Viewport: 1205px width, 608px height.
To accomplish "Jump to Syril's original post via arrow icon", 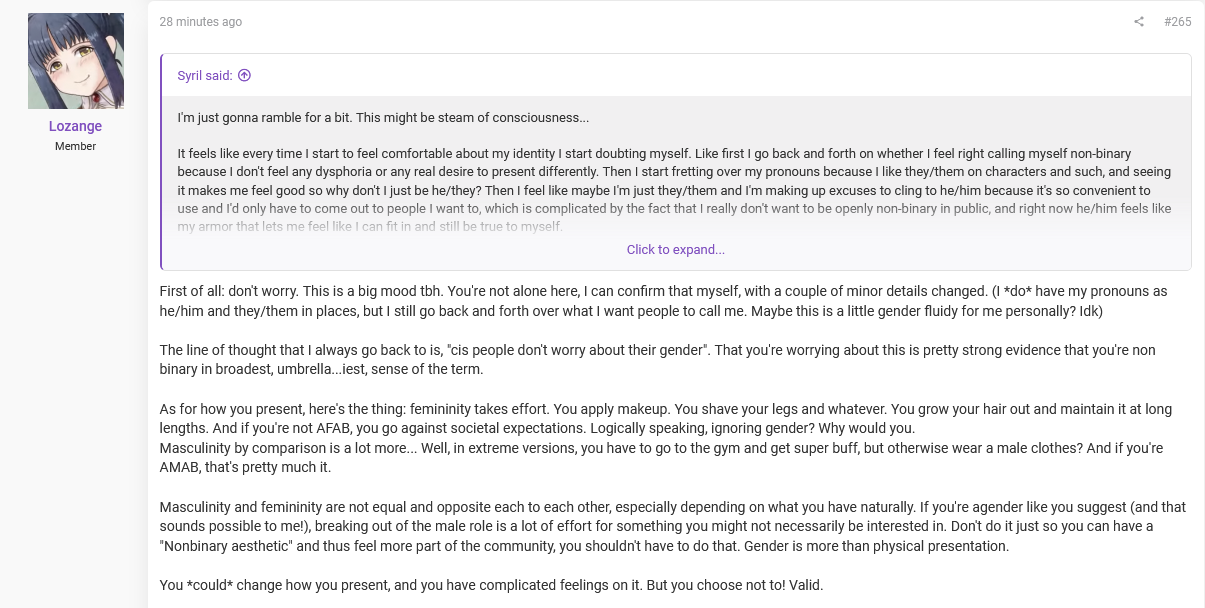I will [244, 75].
